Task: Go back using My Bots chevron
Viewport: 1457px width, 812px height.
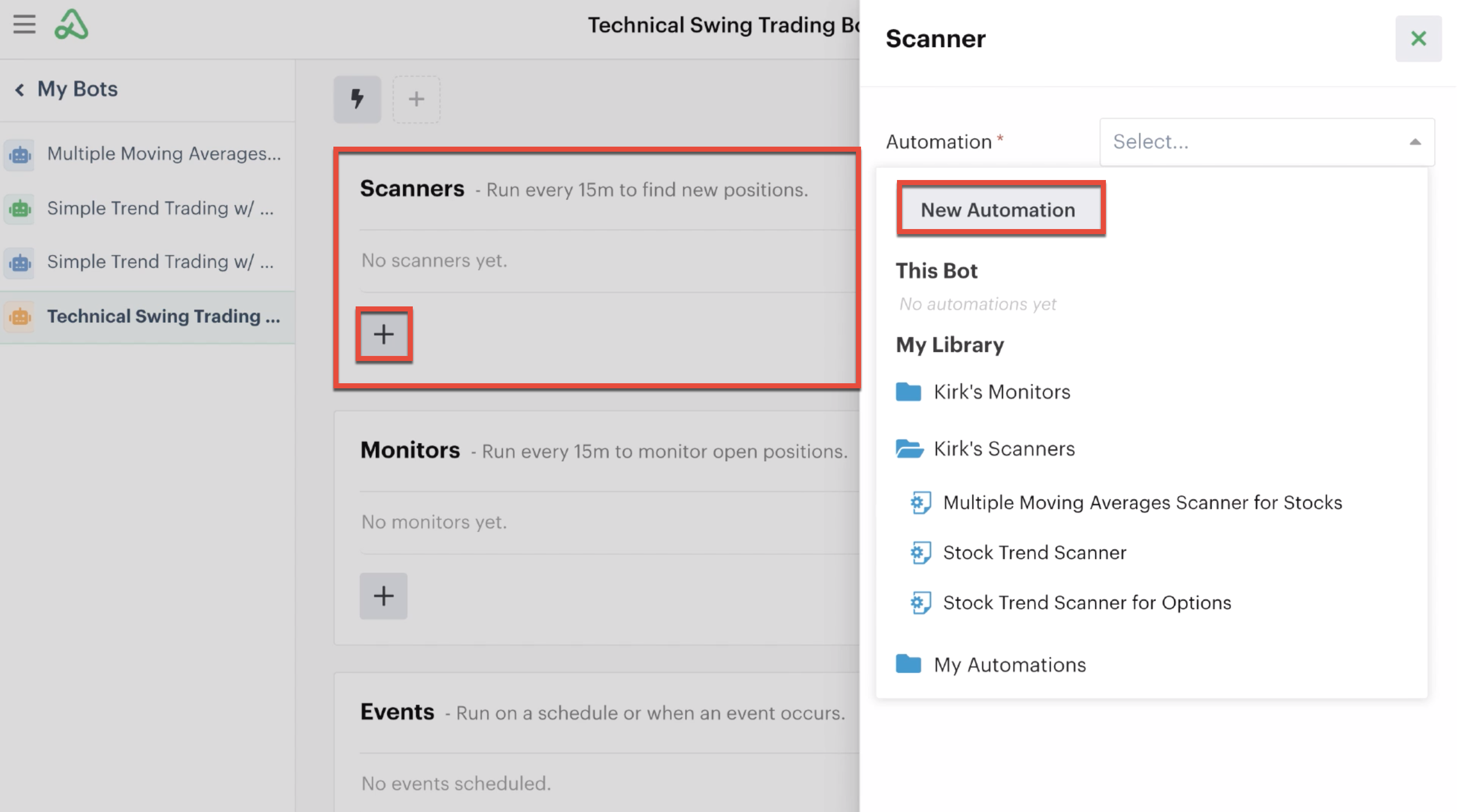Action: (x=20, y=89)
